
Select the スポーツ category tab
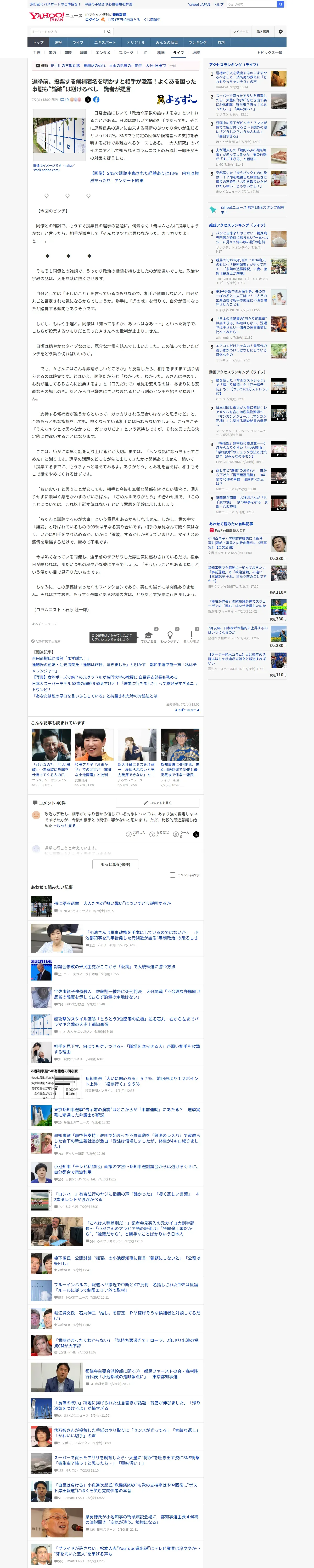(x=126, y=53)
